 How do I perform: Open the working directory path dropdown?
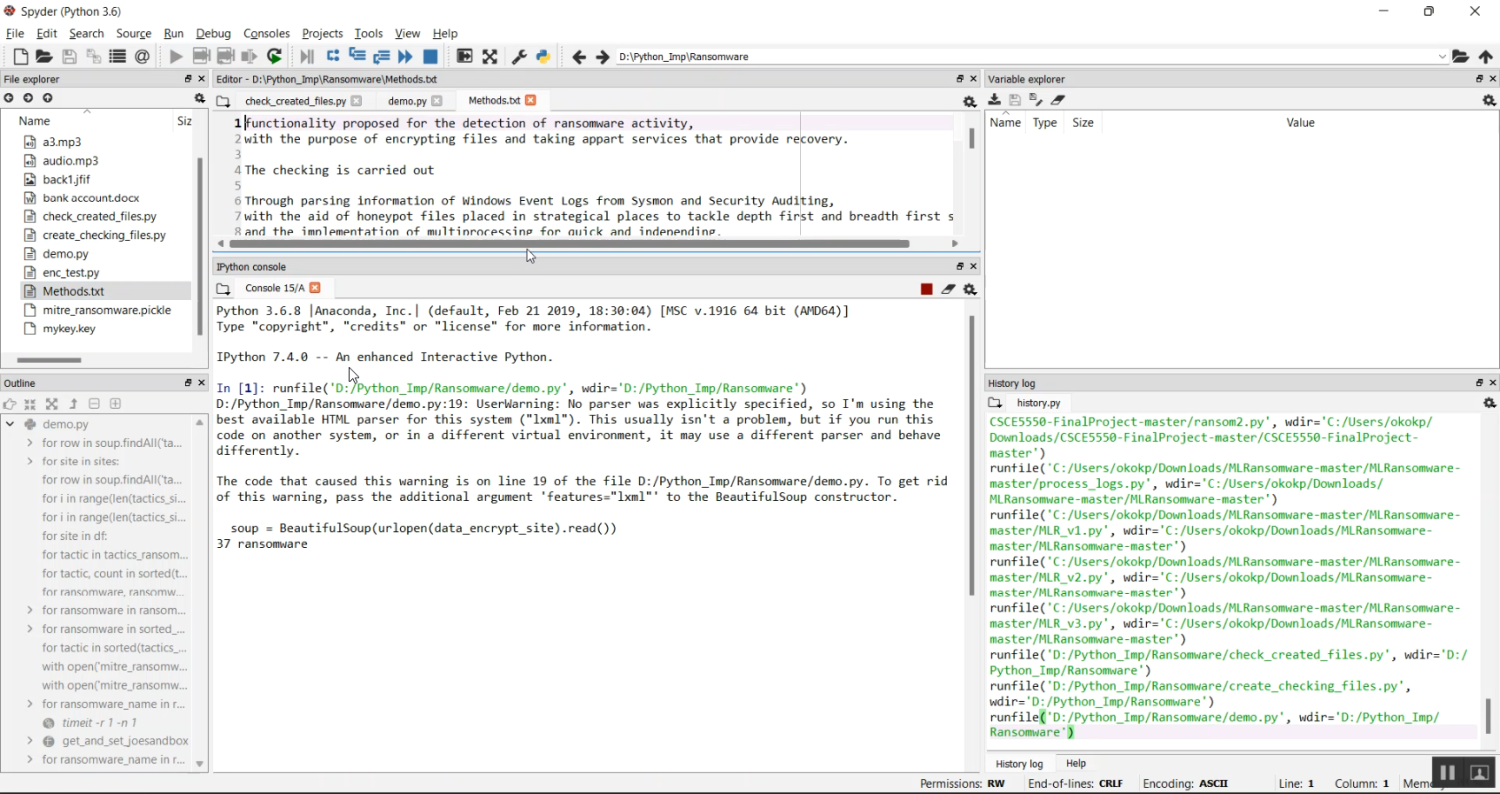(1441, 57)
